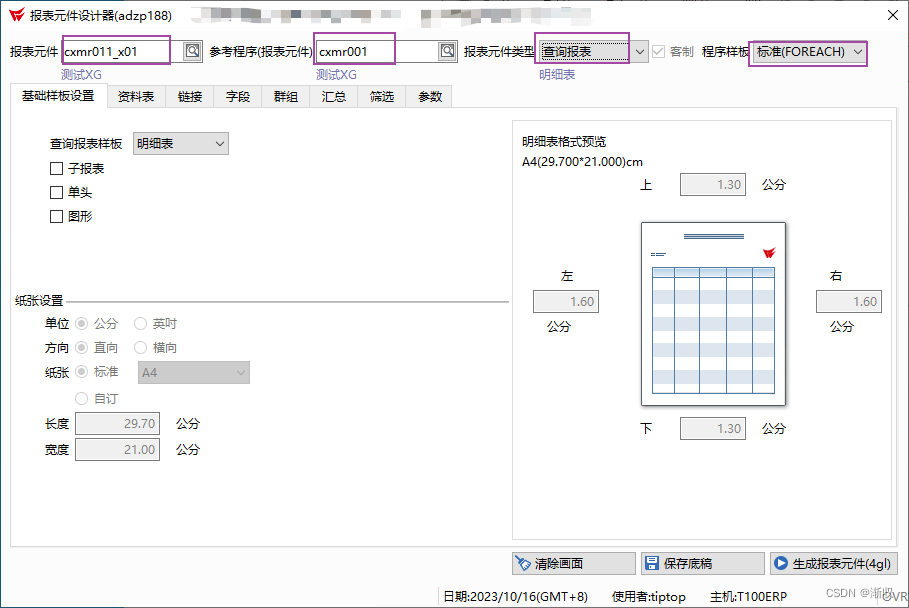This screenshot has width=909, height=608.
Task: Open the 报表元件类型 dropdown showing 查询报表
Action: [637, 50]
